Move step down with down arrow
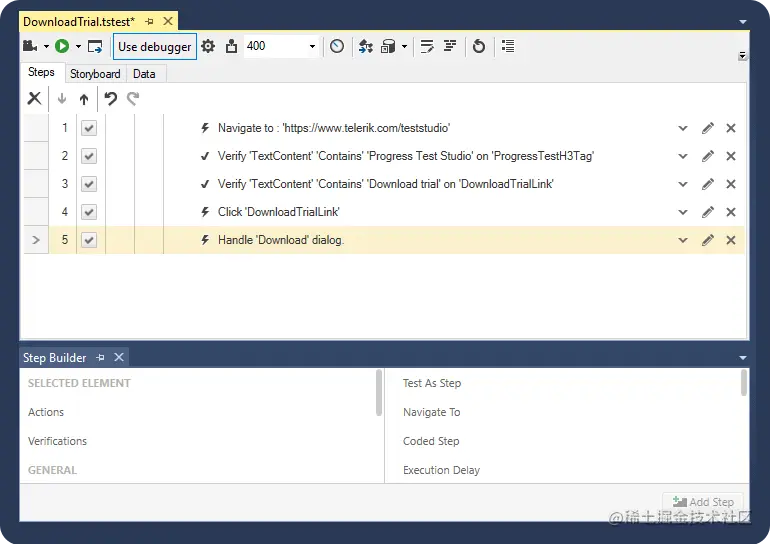The width and height of the screenshot is (770, 544). pos(62,99)
